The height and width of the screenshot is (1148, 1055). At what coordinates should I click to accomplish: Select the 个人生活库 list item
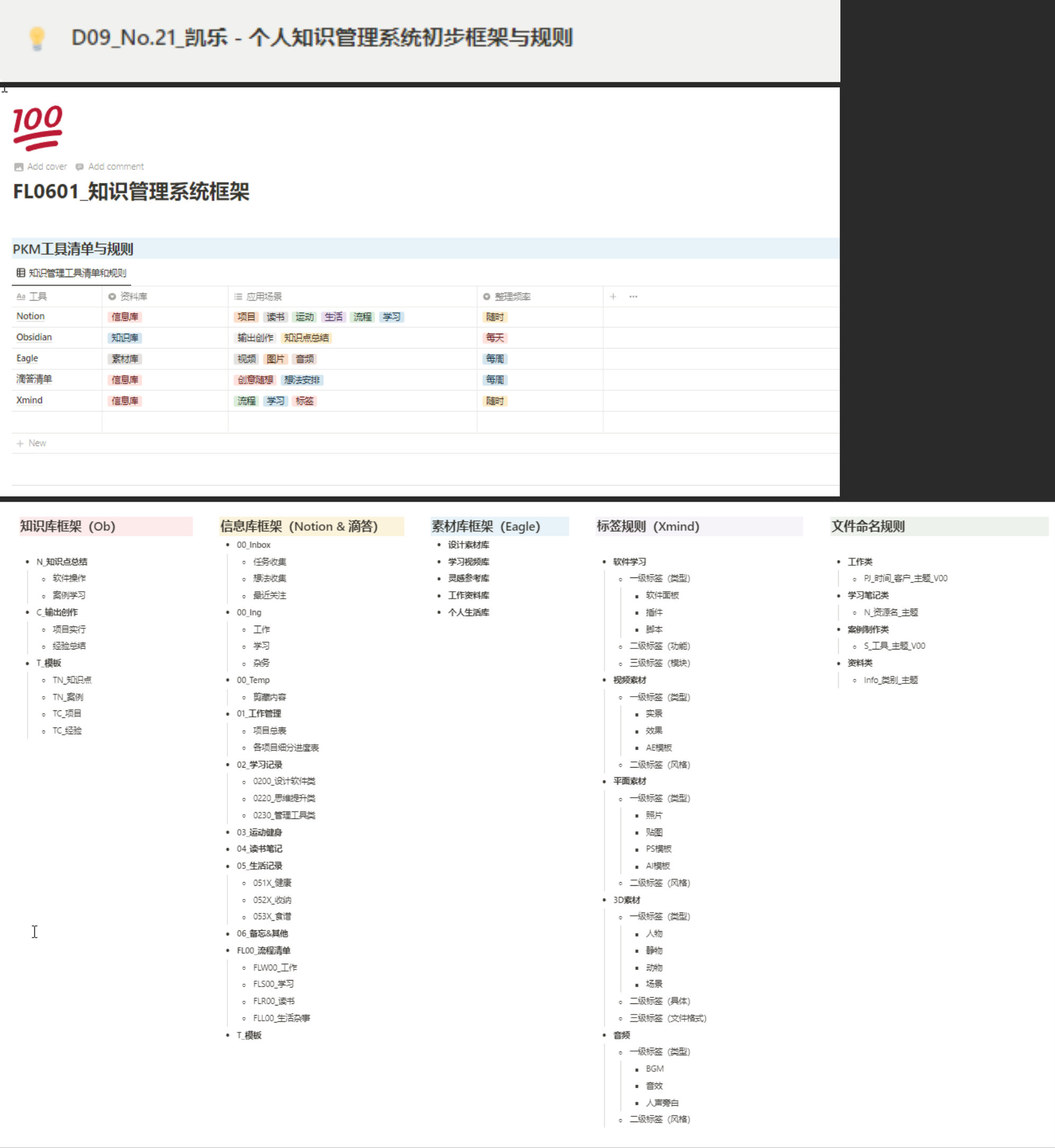pyautogui.click(x=469, y=612)
